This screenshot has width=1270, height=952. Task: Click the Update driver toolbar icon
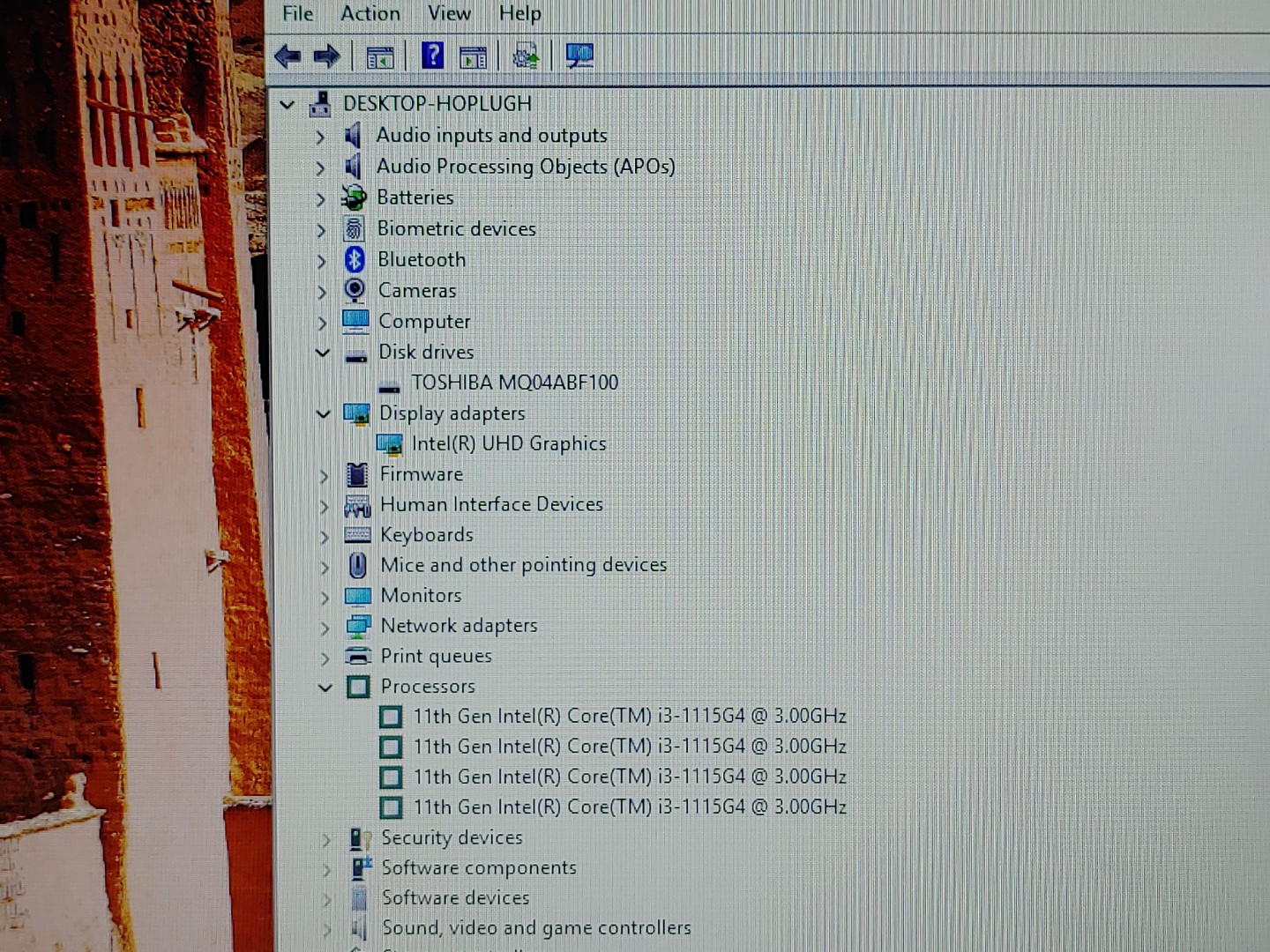point(527,57)
